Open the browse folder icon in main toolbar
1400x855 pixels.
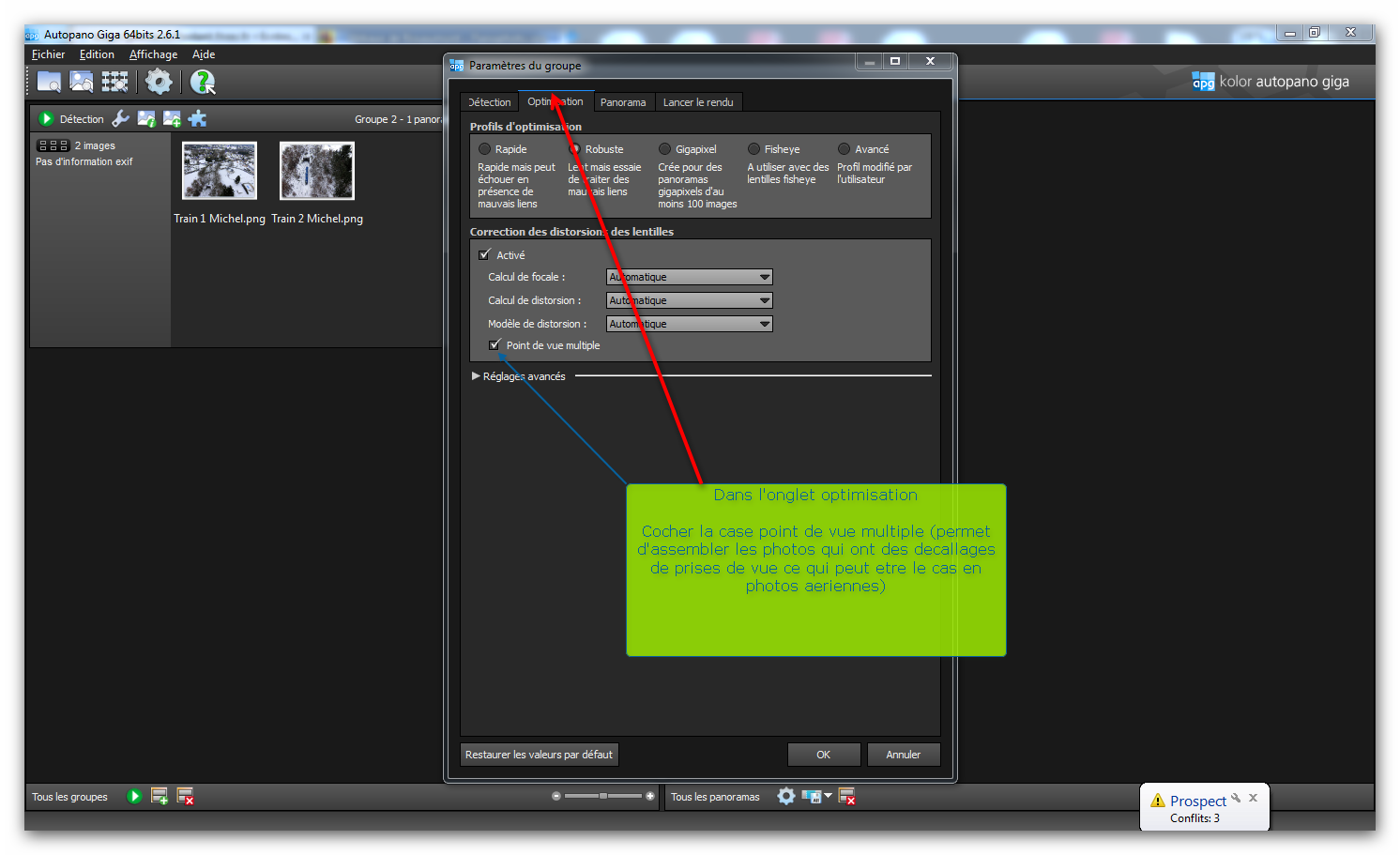pyautogui.click(x=49, y=82)
